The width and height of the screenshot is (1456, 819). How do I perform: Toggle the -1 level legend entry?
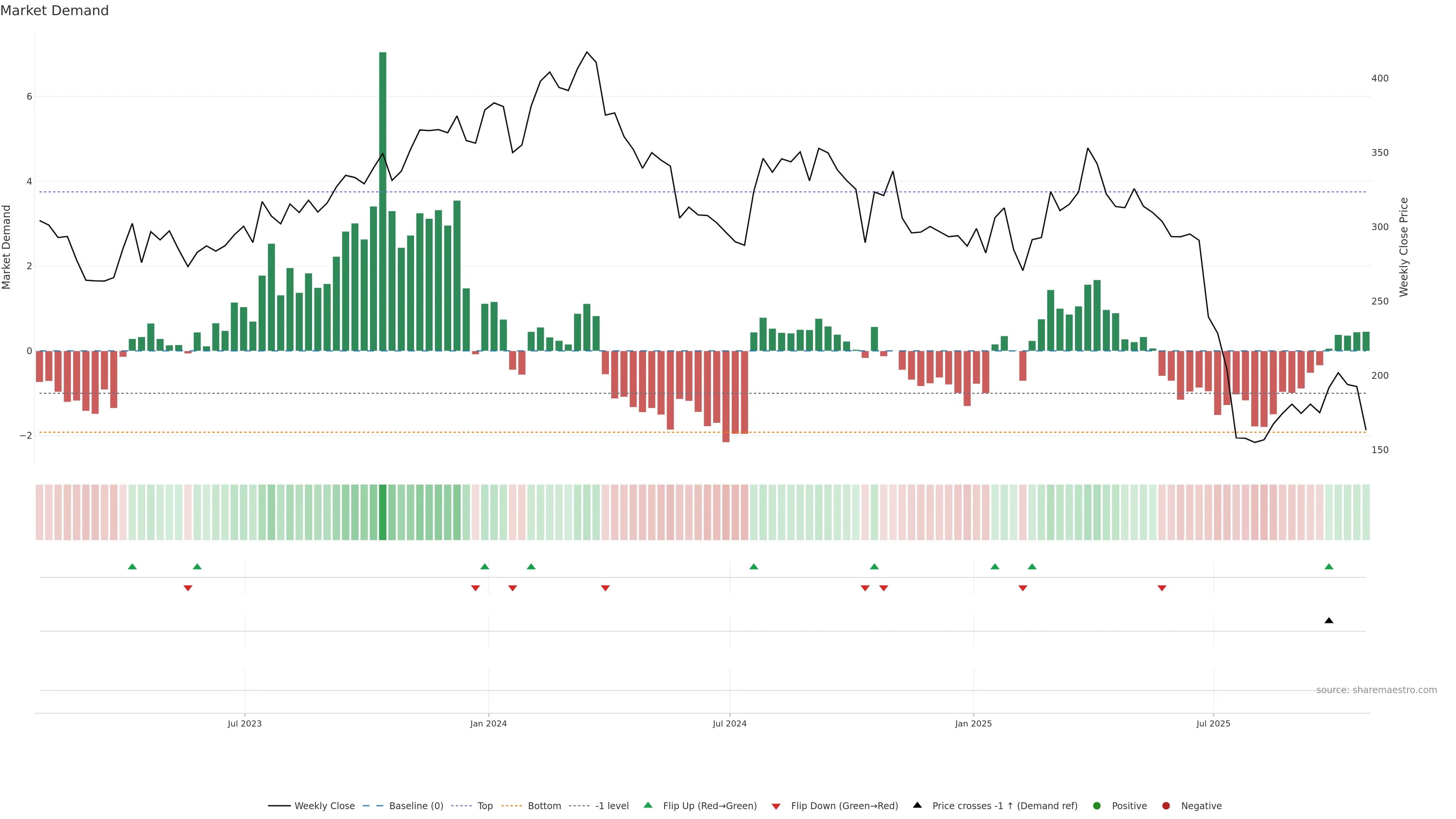(612, 806)
